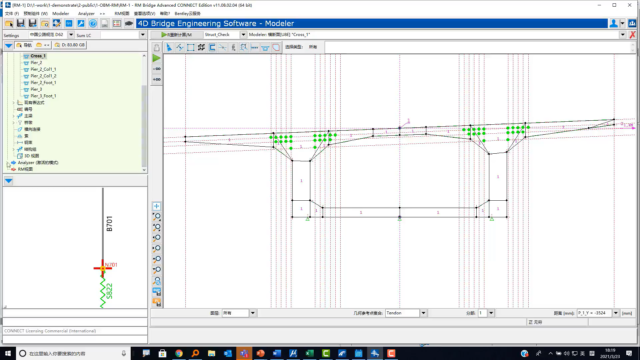The height and width of the screenshot is (360, 640).
Task: Click the [mm] units button
Action: (627, 313)
